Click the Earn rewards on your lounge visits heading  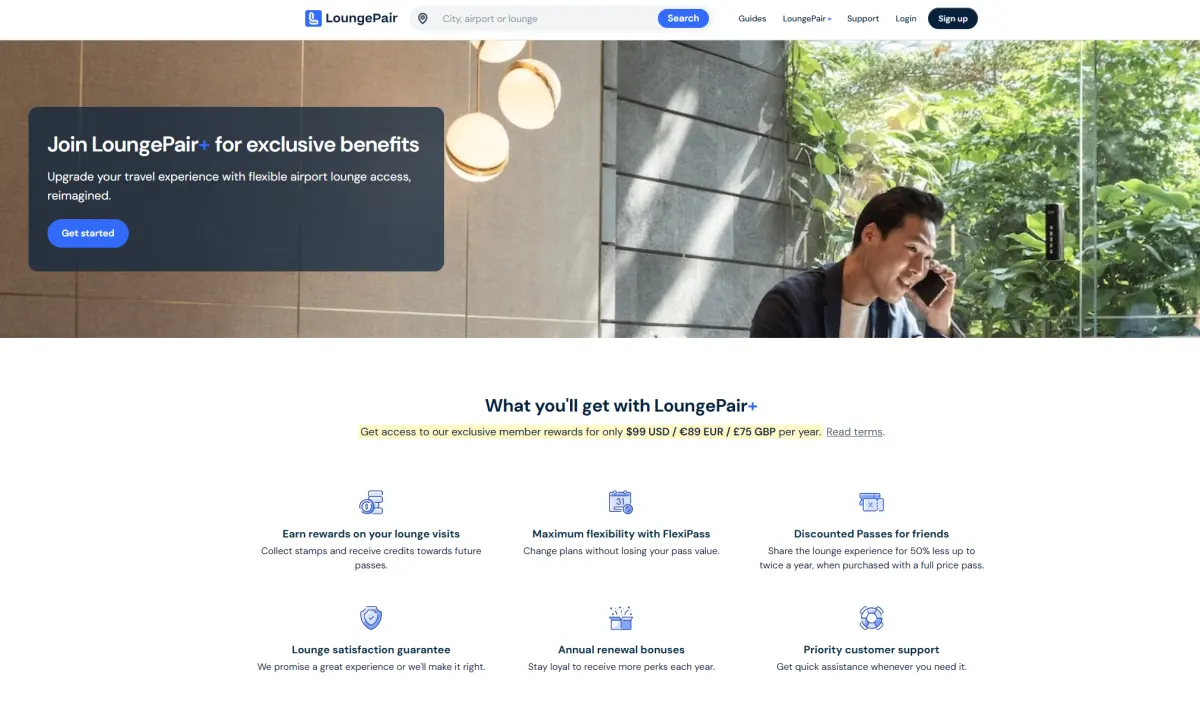371,534
